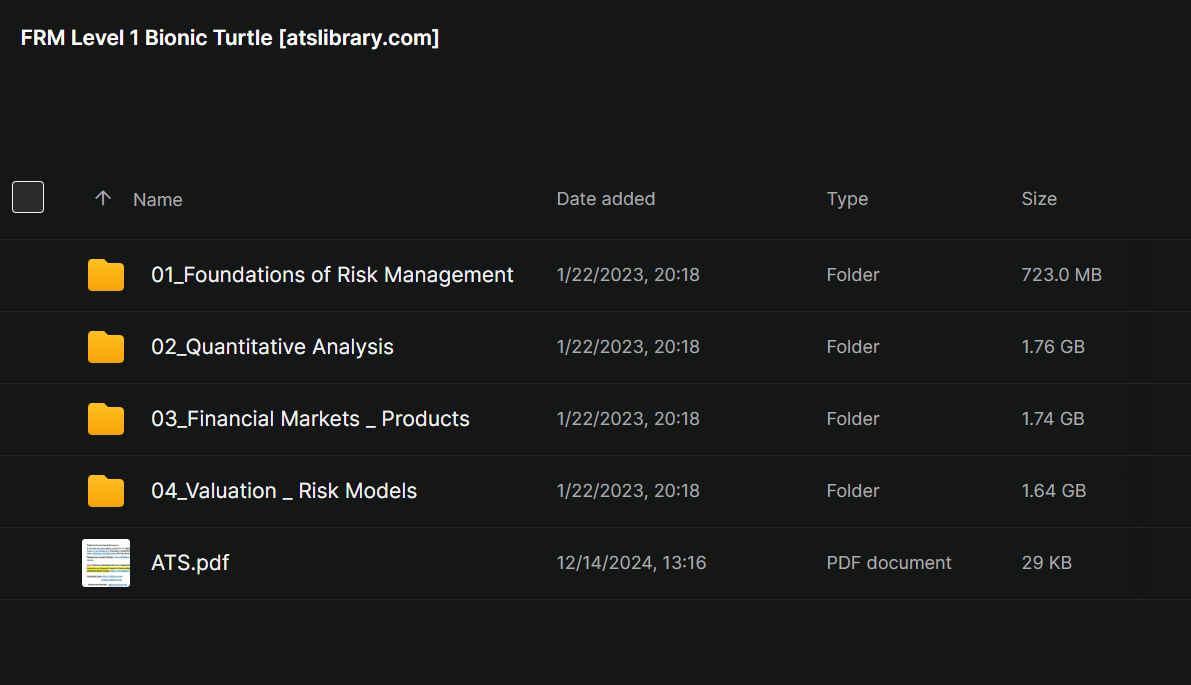Open the 04_Valuation _ Risk Models folder
Image resolution: width=1191 pixels, height=685 pixels.
(284, 491)
